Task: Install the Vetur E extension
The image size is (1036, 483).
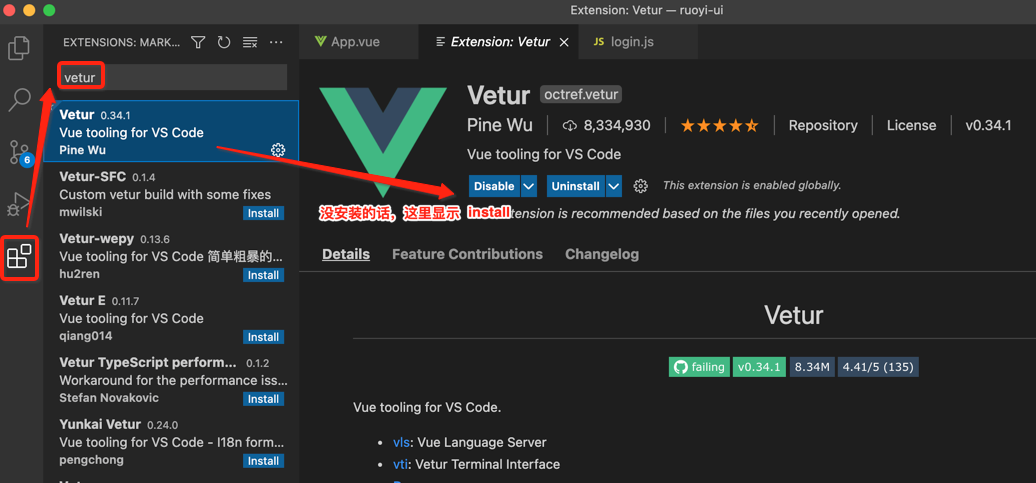Action: pos(264,337)
